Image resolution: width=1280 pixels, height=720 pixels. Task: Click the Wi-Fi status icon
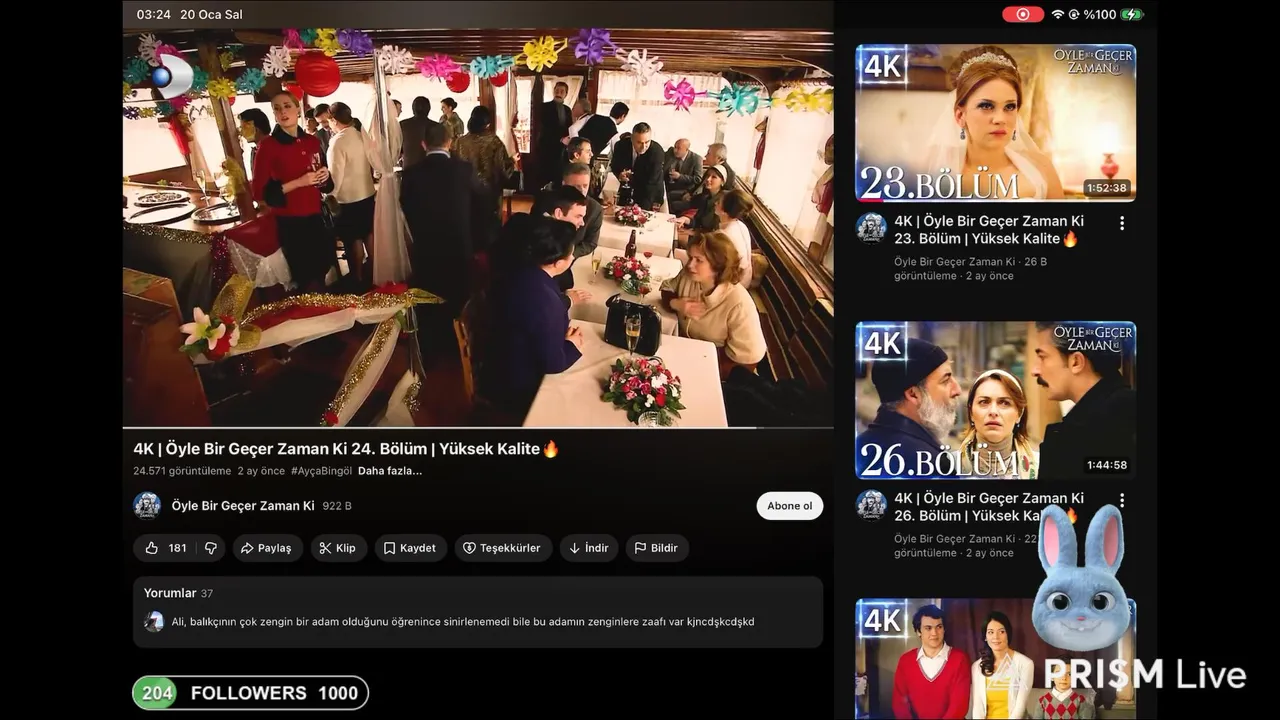tap(1057, 14)
